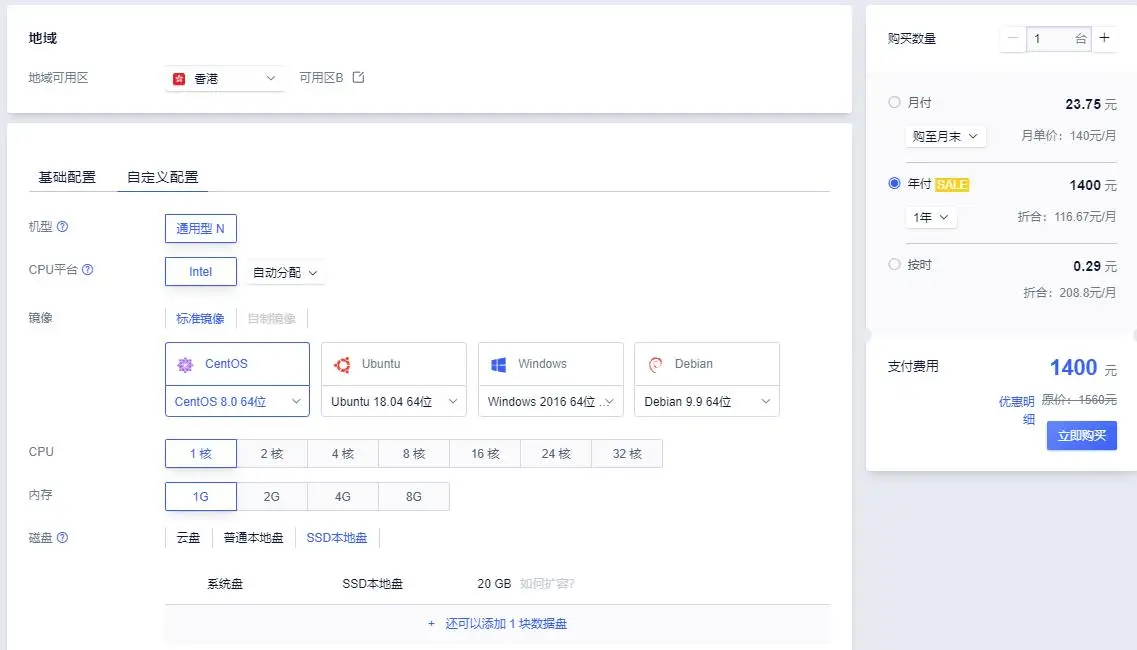Select the SSD本地盘 disk type tab
This screenshot has width=1137, height=650.
click(336, 538)
